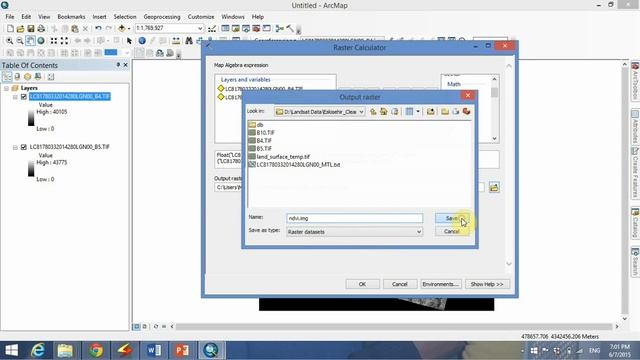Click the Fixed Zoom In icon
The image size is (640, 360).
tap(53, 41)
